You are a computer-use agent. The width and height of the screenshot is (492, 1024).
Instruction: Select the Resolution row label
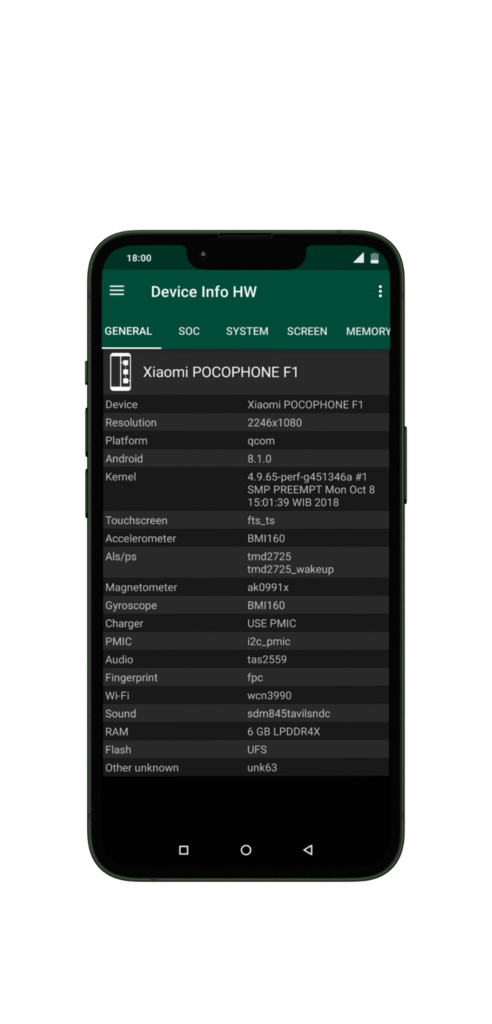point(131,423)
